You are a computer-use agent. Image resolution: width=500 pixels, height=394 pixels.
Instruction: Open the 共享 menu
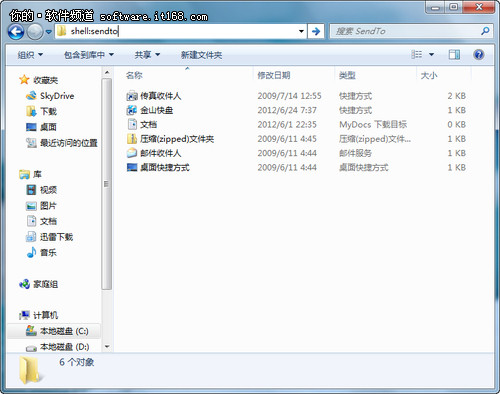pyautogui.click(x=147, y=55)
